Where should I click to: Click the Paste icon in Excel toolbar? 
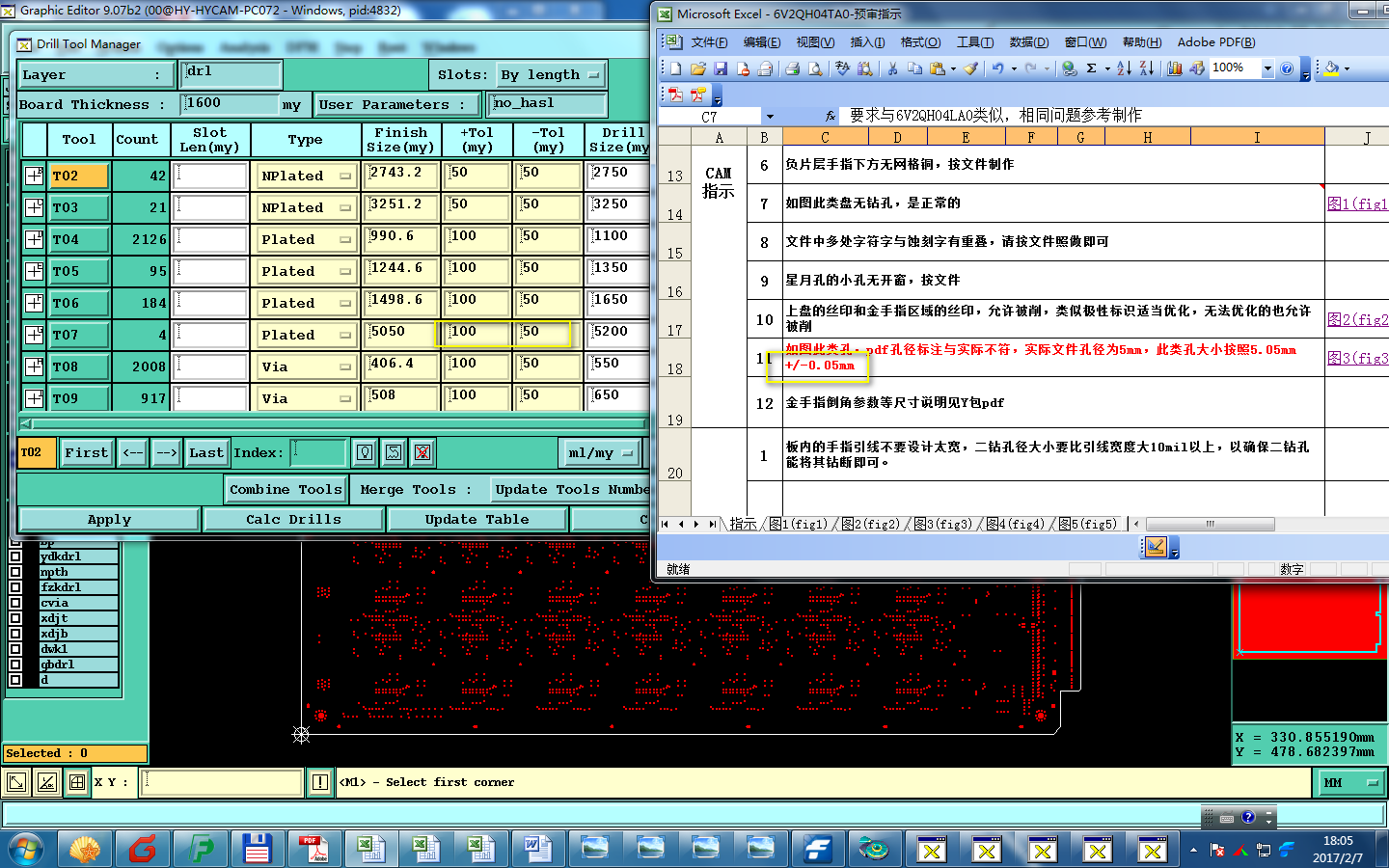pyautogui.click(x=937, y=68)
